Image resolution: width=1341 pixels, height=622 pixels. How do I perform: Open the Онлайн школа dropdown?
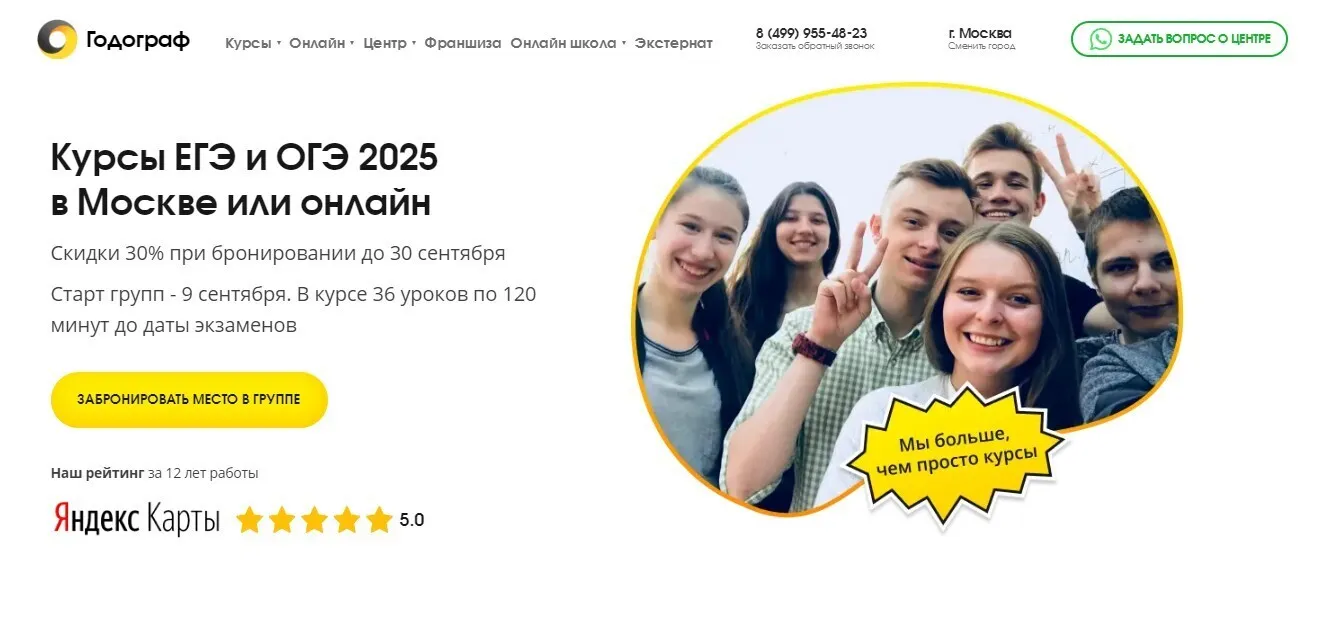point(568,43)
